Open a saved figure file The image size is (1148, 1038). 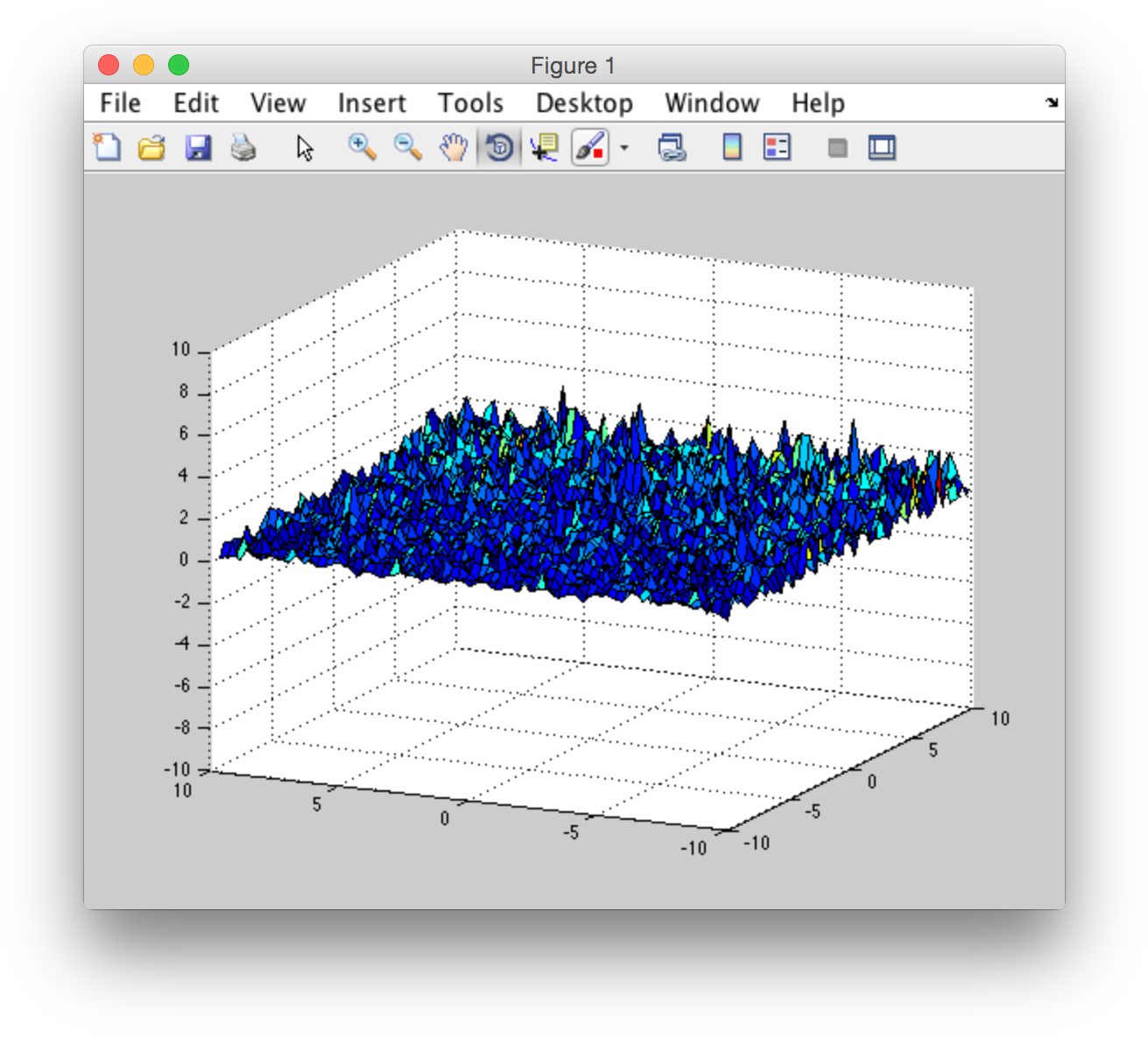click(x=151, y=147)
